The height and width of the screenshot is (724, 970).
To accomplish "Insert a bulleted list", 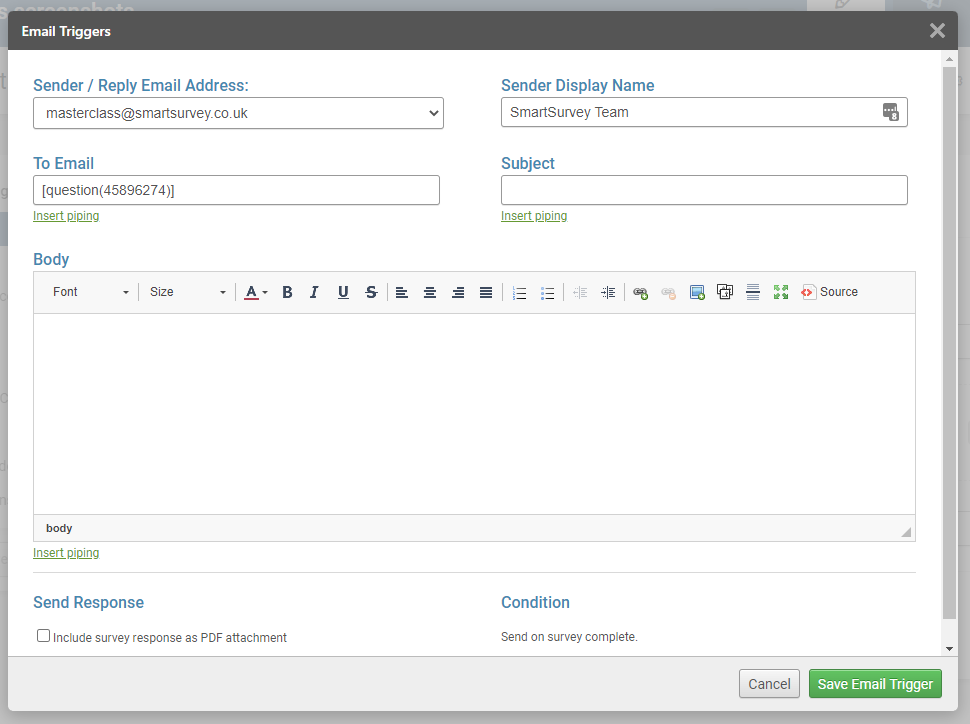I will [547, 292].
